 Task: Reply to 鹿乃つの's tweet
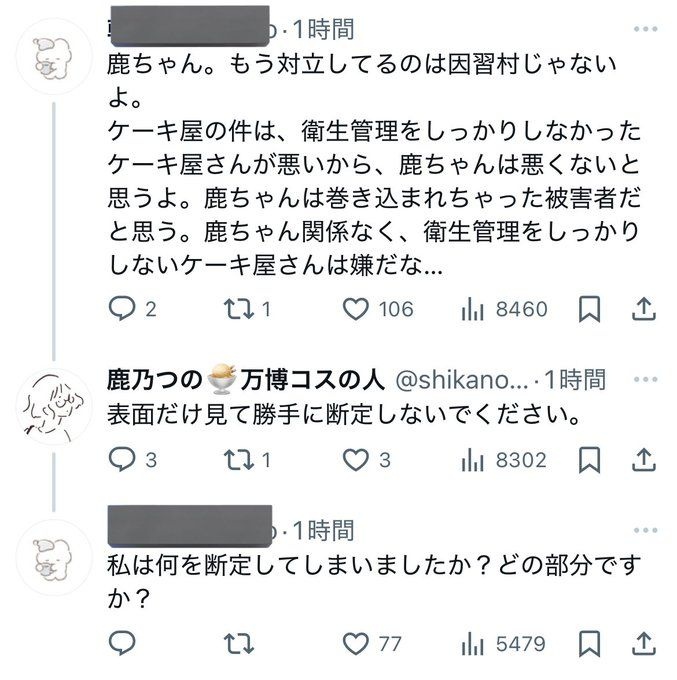[x=121, y=459]
